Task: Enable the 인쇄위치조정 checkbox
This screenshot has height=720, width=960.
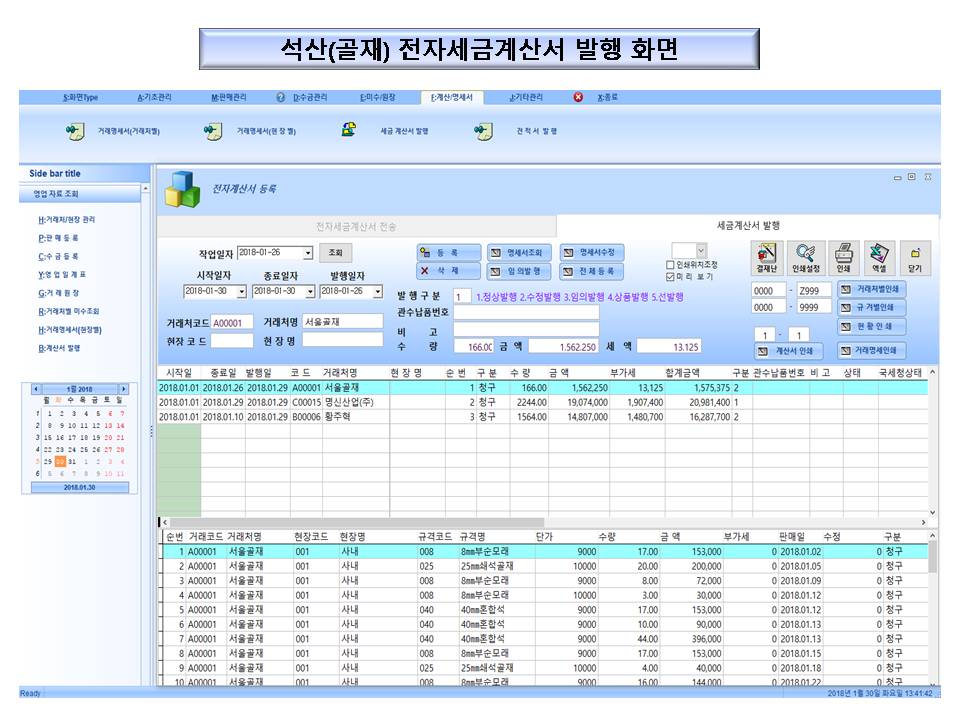Action: point(670,265)
